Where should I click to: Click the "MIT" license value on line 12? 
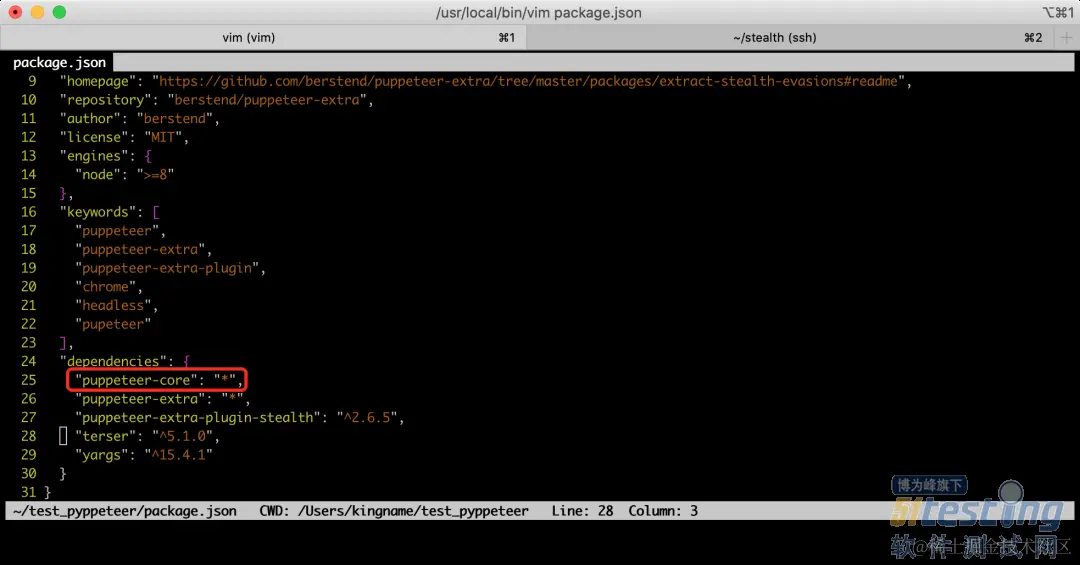pos(163,137)
